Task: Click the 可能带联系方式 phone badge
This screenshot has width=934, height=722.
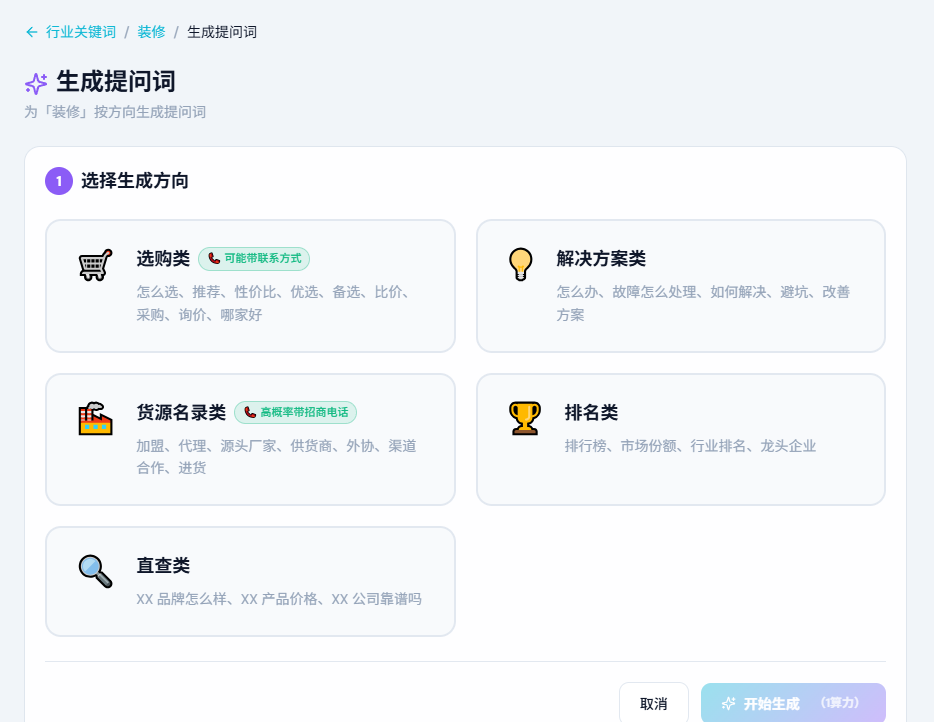Action: tap(254, 259)
